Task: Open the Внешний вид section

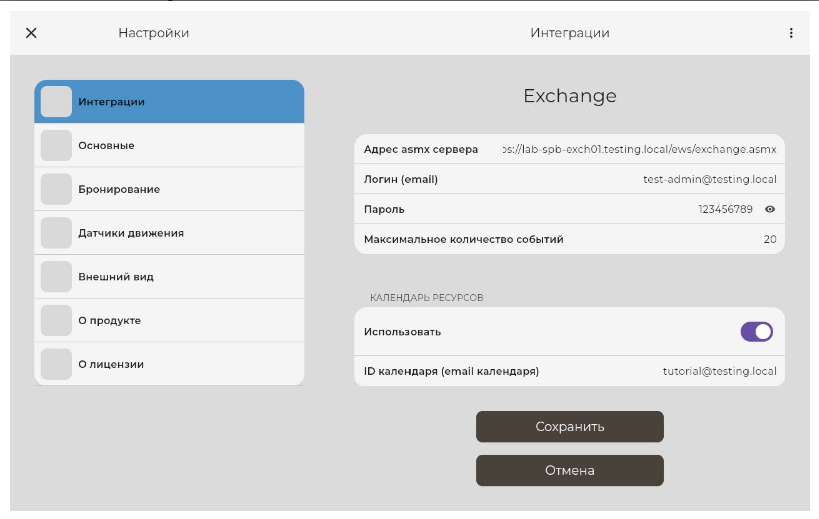Action: coord(169,277)
